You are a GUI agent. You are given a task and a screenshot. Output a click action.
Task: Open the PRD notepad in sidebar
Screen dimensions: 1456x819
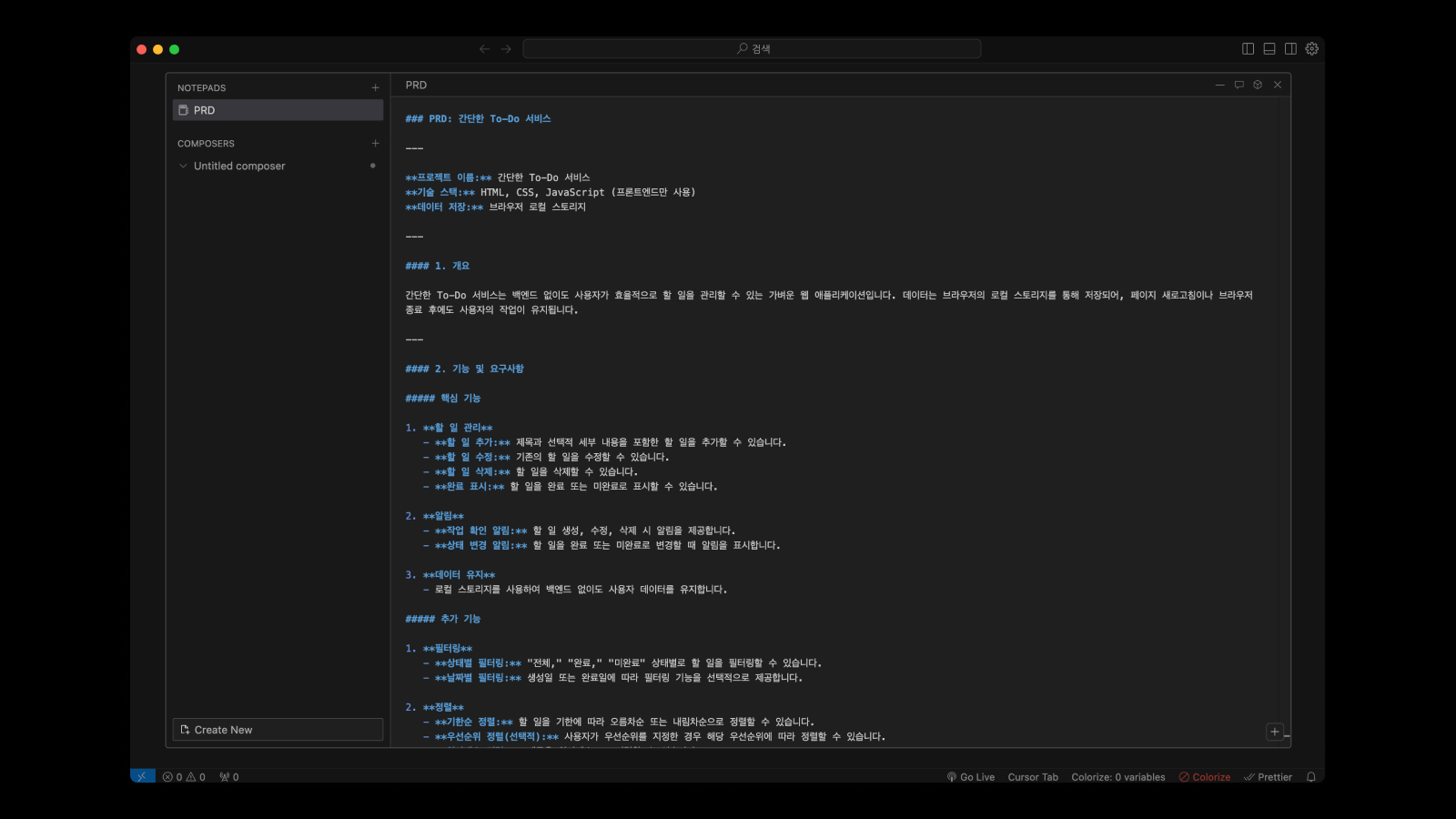point(278,110)
